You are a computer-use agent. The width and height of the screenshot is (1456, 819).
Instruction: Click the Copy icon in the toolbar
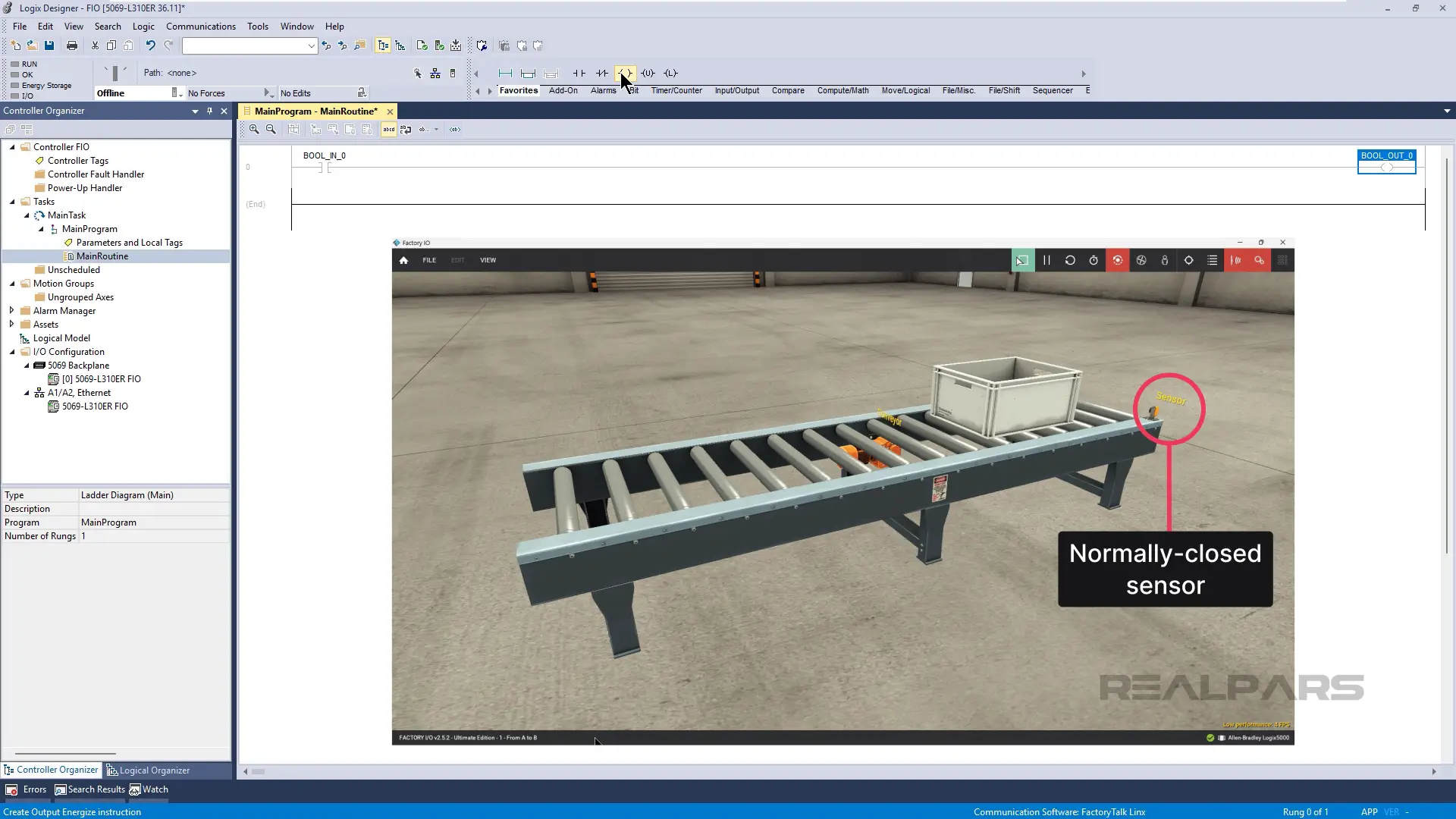(111, 45)
